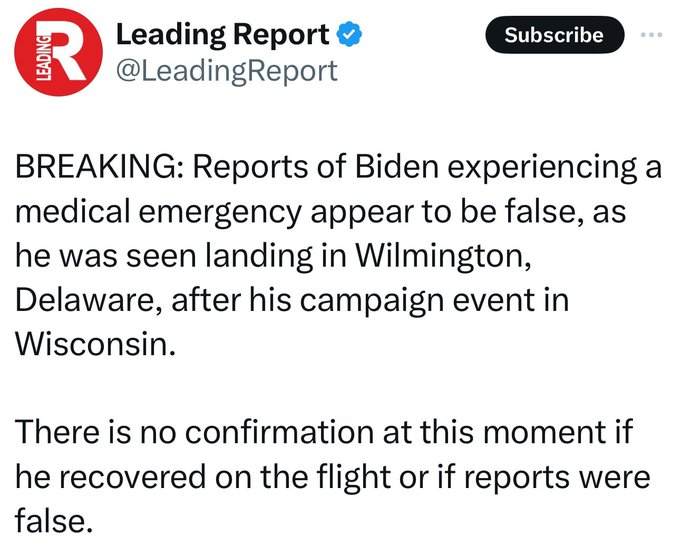This screenshot has height=556, width=680.
Task: Click the final word false at post end
Action: [x=53, y=520]
